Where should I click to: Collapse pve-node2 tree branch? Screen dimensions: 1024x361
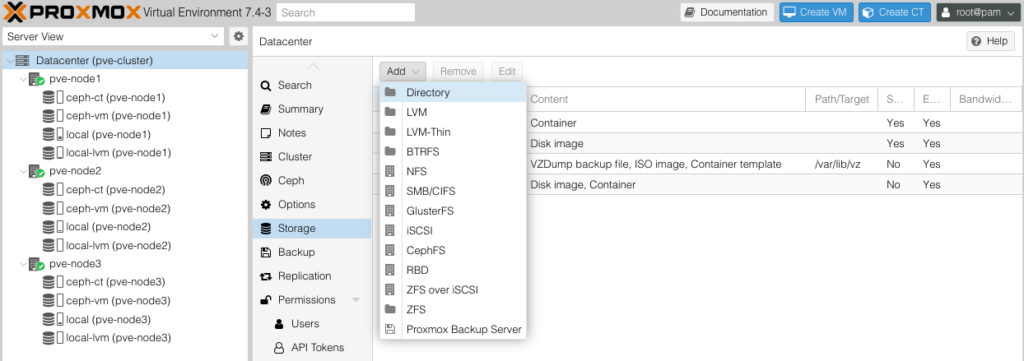(24, 171)
